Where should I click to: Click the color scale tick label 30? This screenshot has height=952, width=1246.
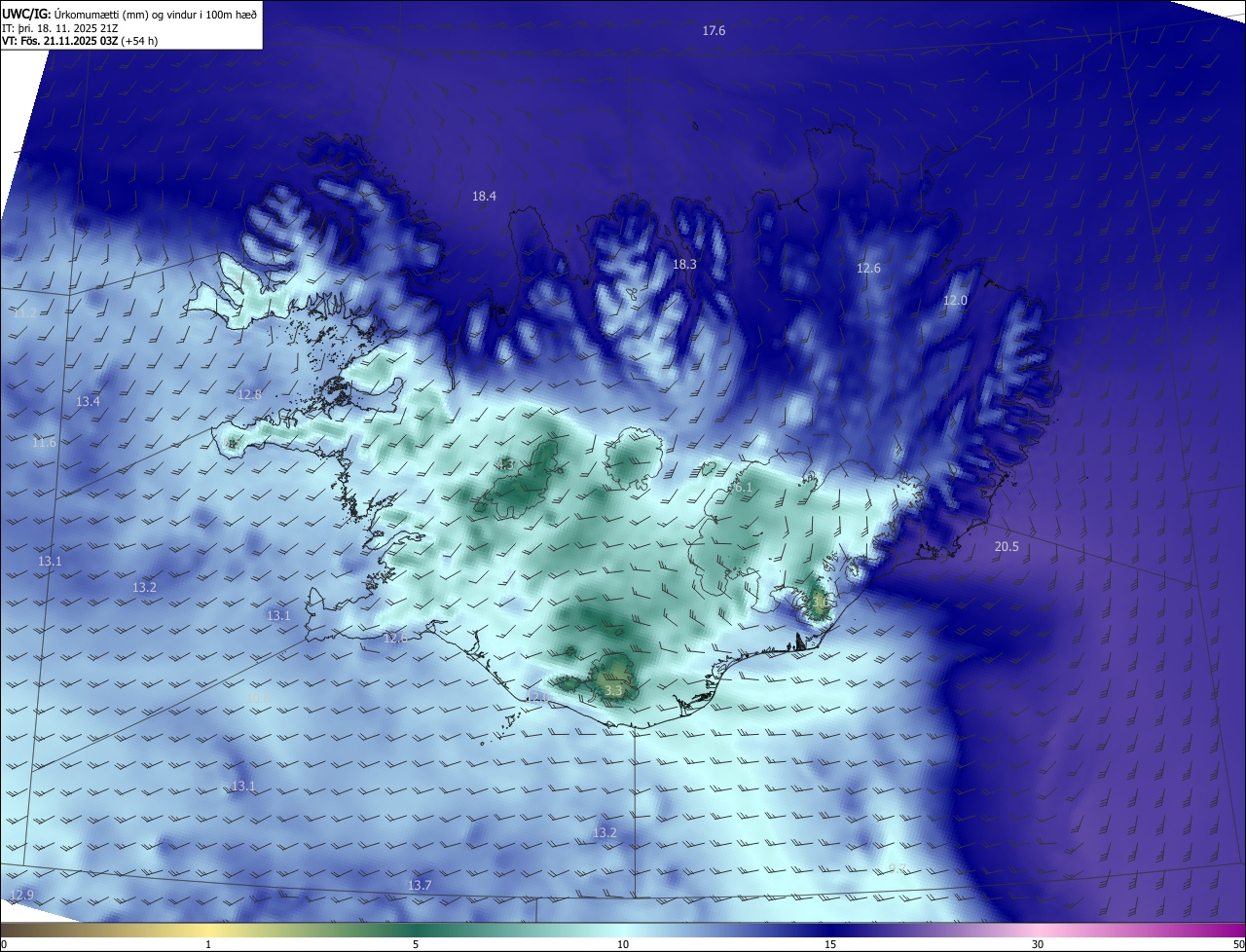(x=1038, y=944)
